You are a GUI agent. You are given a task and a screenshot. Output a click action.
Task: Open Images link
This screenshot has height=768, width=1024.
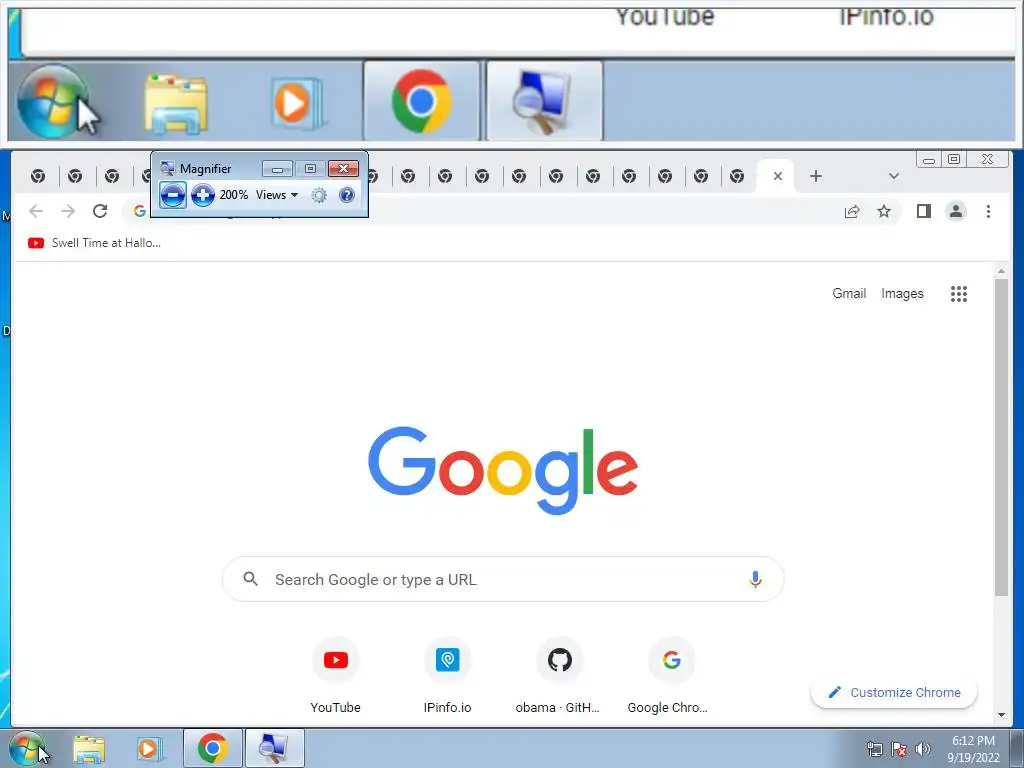(902, 293)
